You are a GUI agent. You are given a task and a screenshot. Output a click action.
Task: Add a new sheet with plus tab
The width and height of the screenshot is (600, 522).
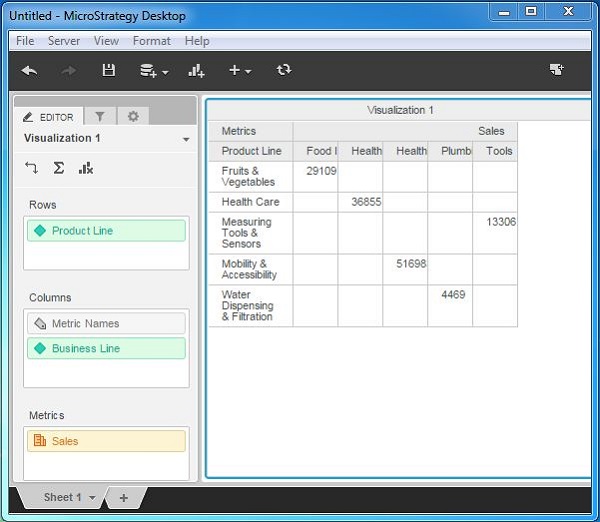(x=123, y=498)
